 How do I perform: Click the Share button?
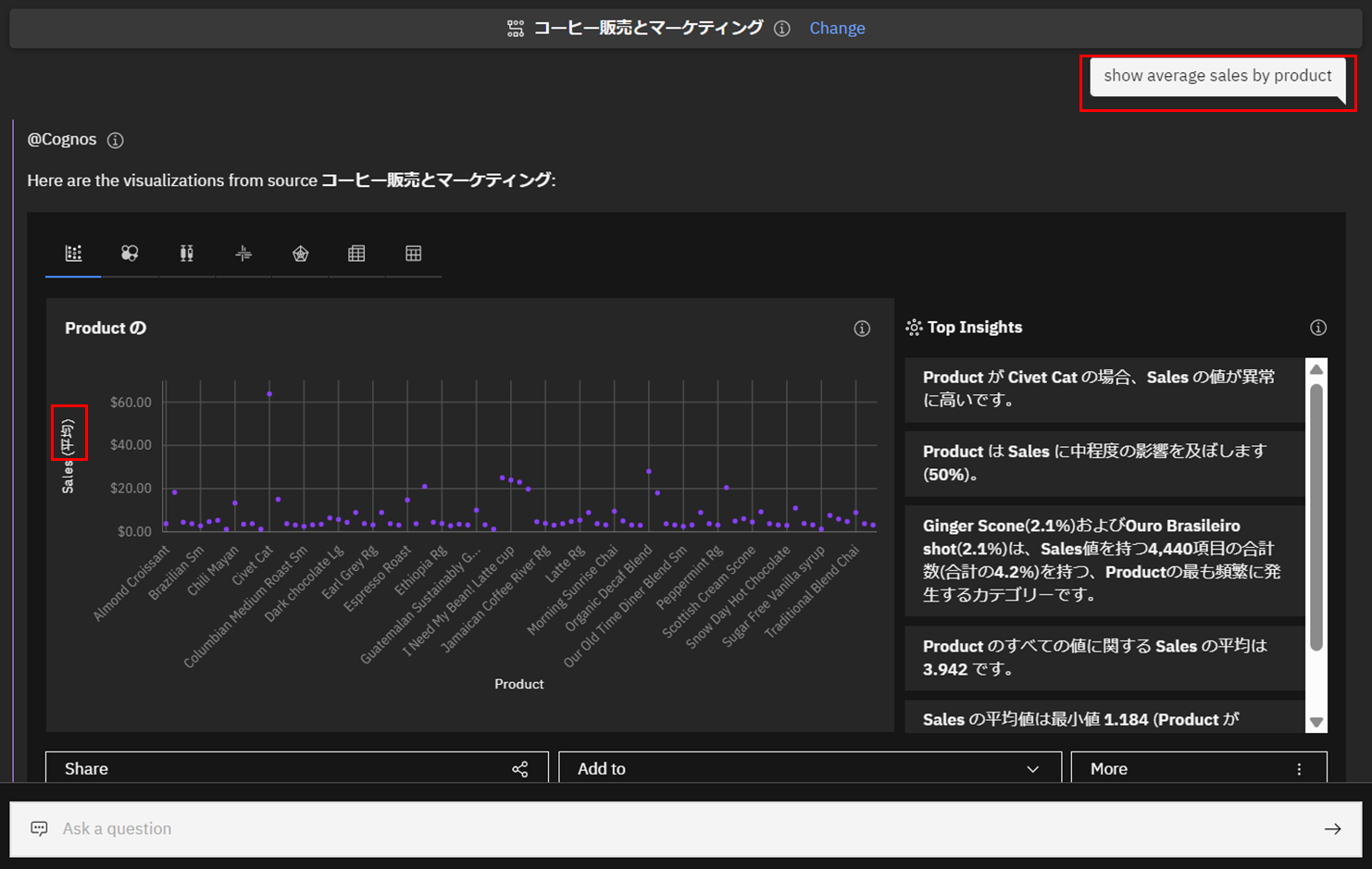point(297,768)
